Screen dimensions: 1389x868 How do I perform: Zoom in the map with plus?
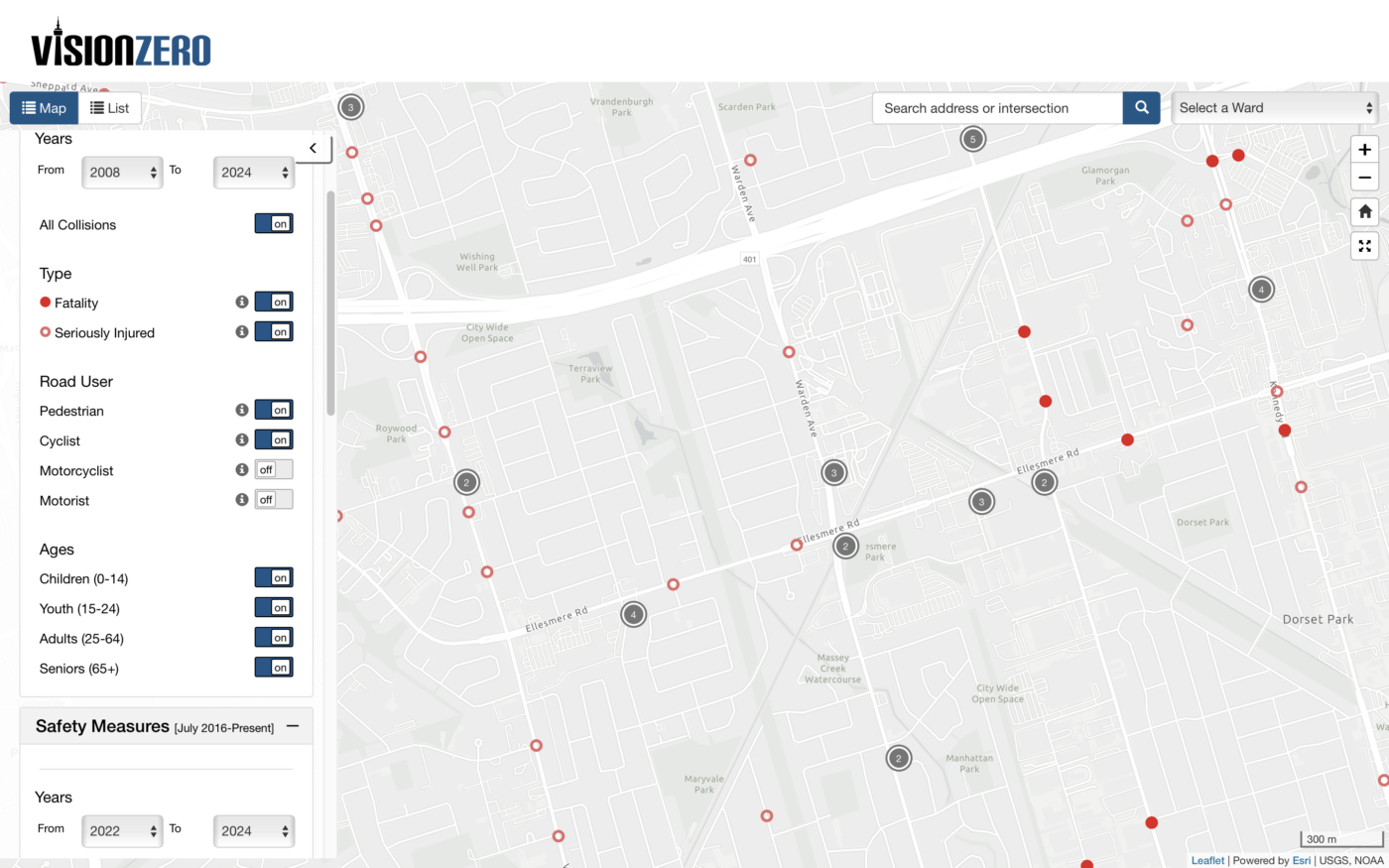click(1365, 149)
